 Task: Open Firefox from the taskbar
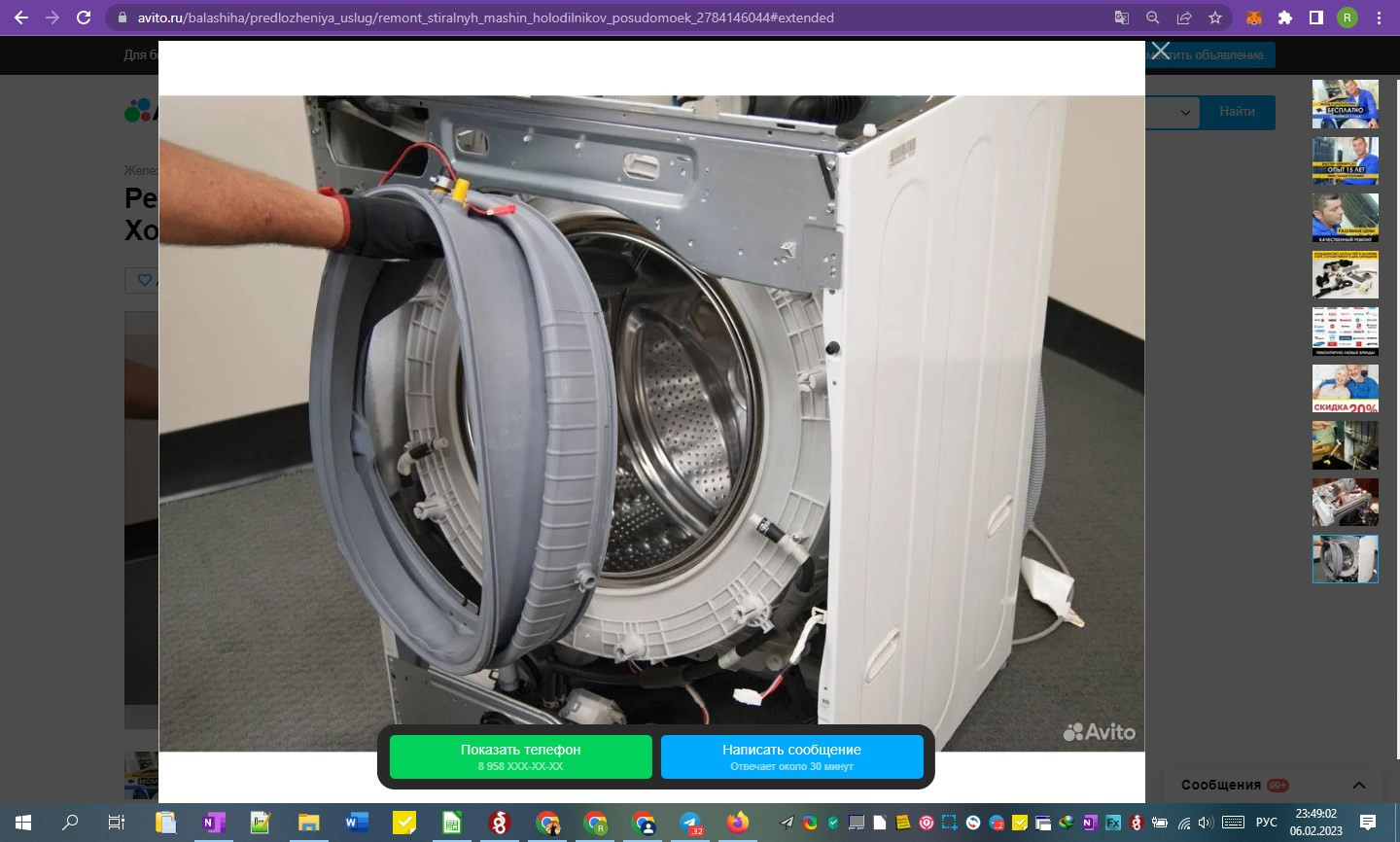pos(739,823)
